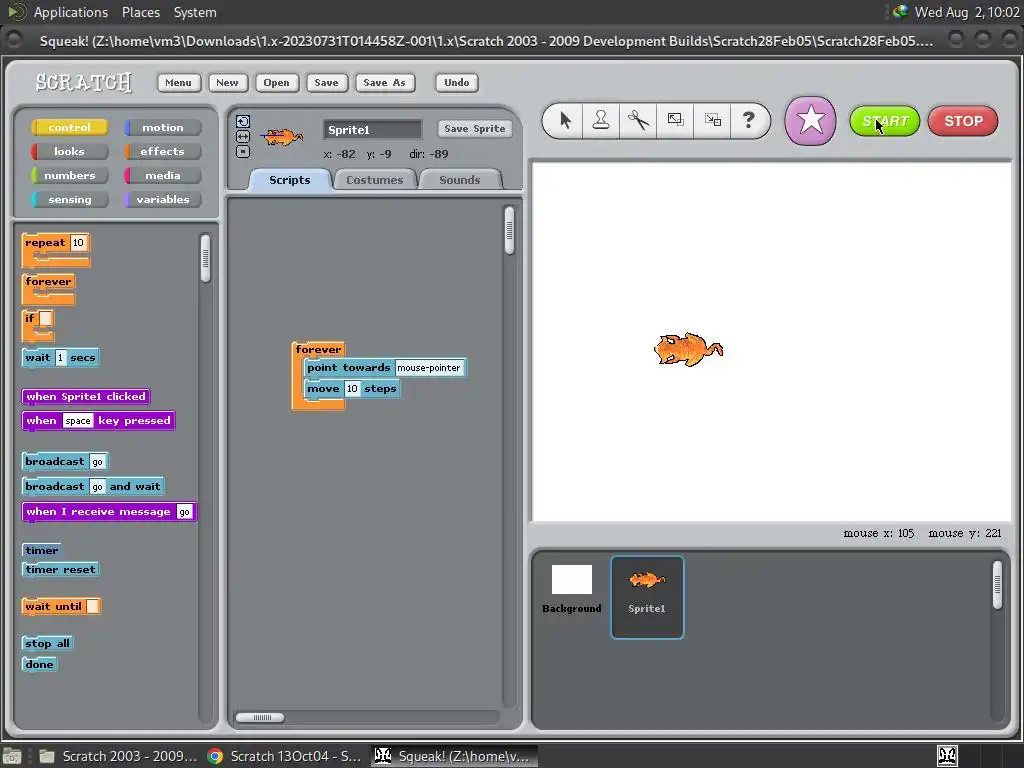Screen dimensions: 1024x768
Task: Click the 1 value in wait secs block
Action: tap(61, 357)
